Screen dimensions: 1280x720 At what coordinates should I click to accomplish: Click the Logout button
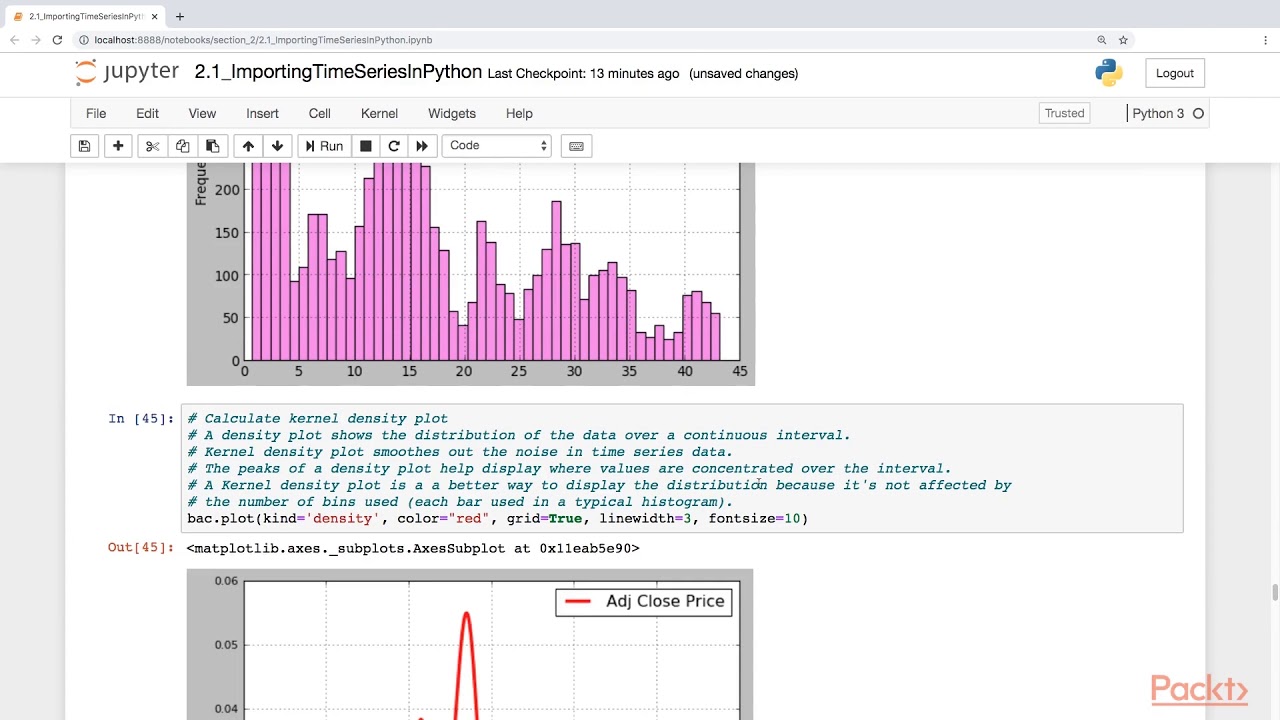point(1175,73)
